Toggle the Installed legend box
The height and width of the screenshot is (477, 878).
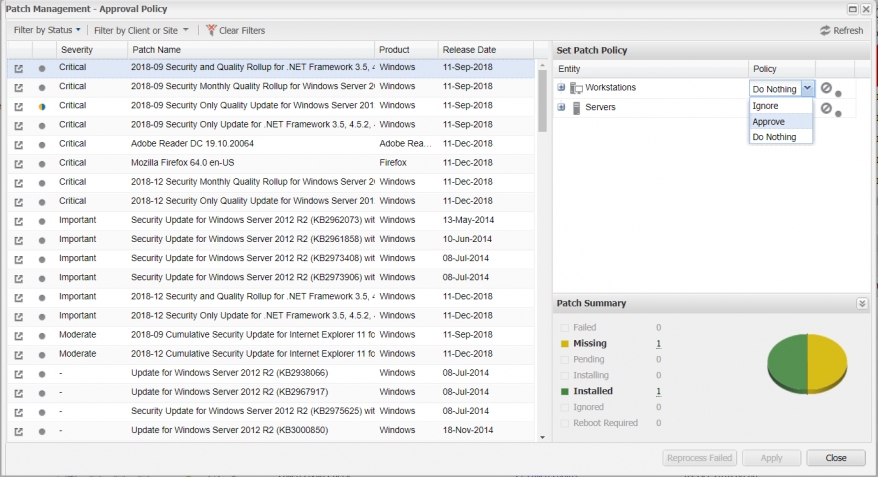pyautogui.click(x=564, y=391)
